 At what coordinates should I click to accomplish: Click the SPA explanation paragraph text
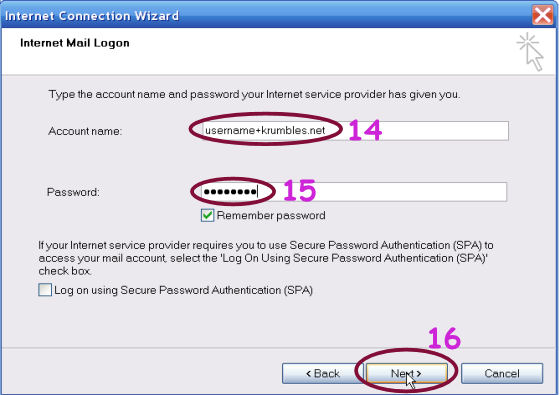tap(266, 258)
